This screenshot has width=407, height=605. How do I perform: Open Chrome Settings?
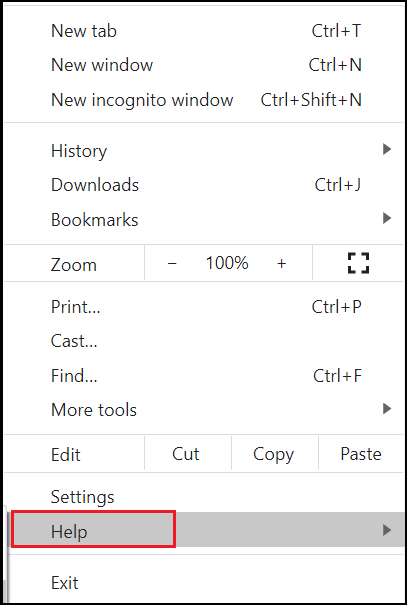click(x=204, y=496)
